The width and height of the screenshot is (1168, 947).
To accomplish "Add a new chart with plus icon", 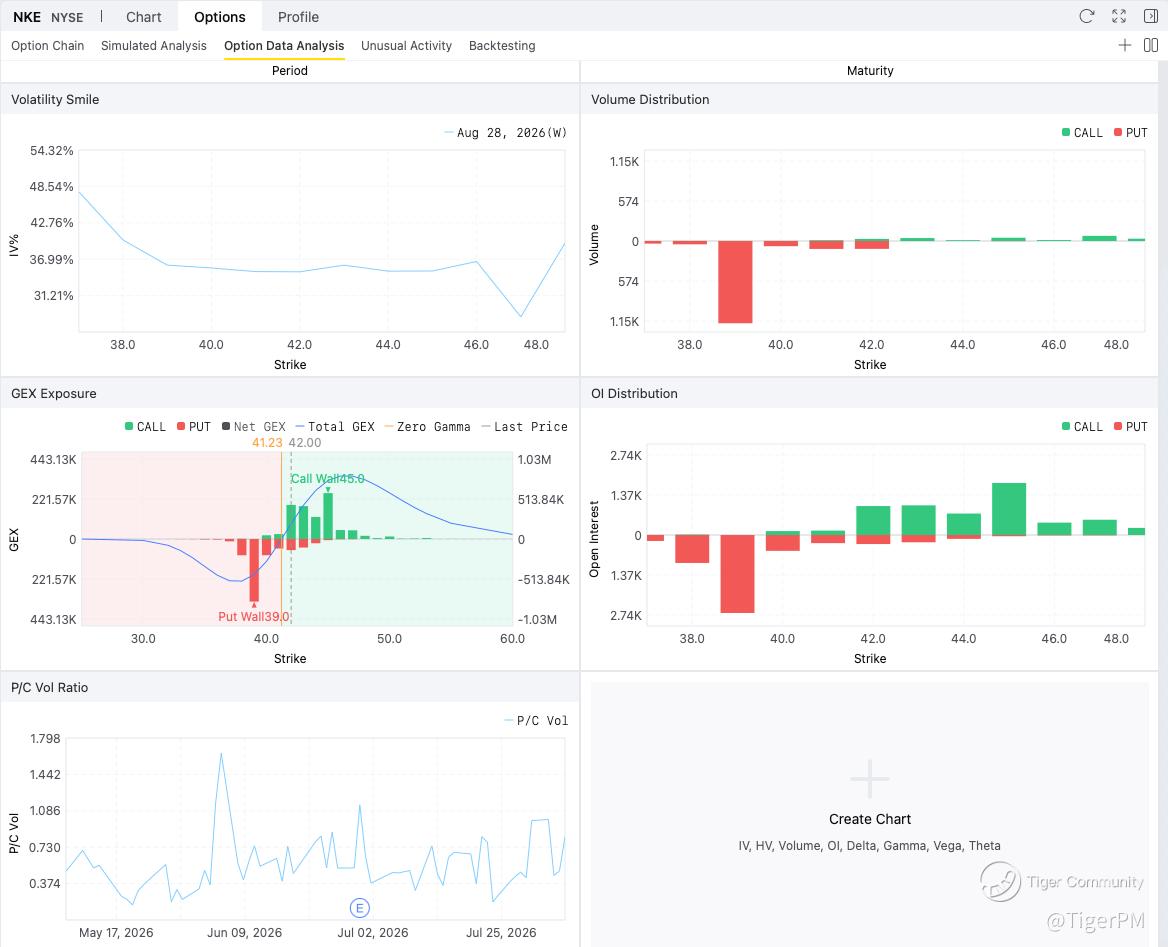I will tap(1125, 45).
